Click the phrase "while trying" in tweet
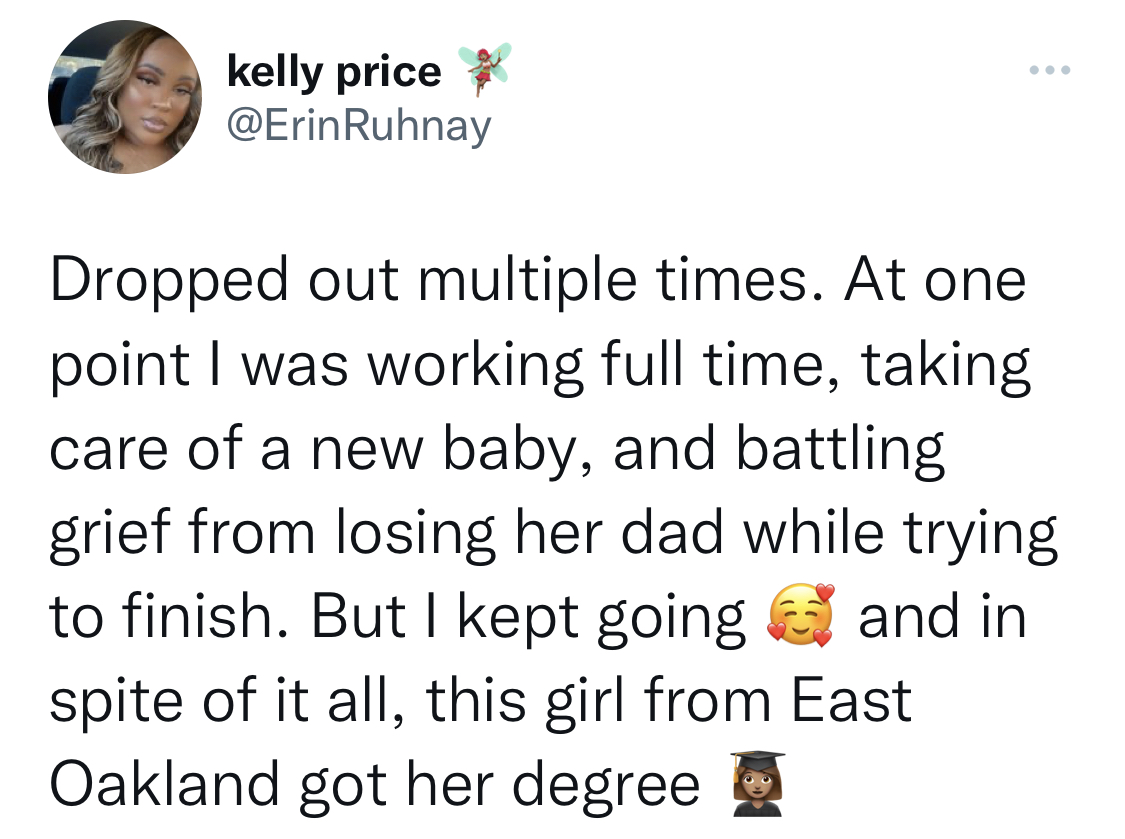This screenshot has width=1125, height=839. (900, 534)
